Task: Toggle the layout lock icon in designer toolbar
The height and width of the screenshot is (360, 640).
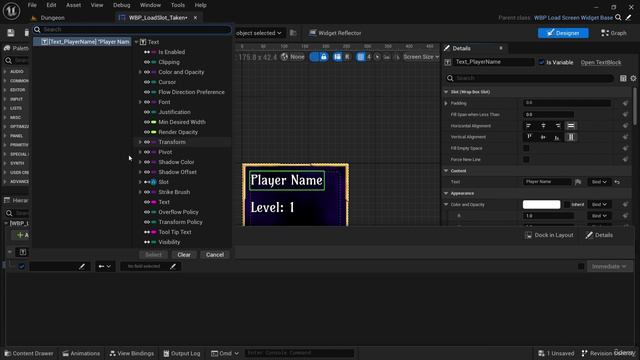Action: 324,57
